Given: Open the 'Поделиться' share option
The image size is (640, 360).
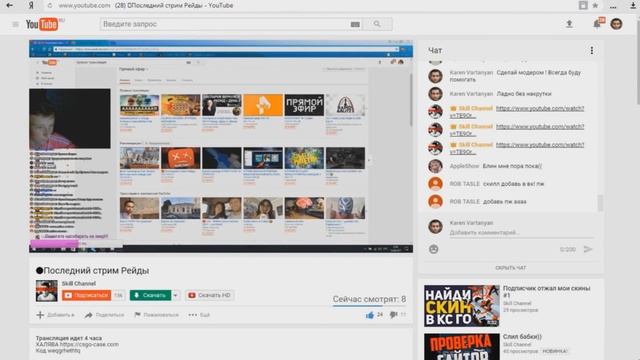Looking at the screenshot, I should click(x=104, y=315).
